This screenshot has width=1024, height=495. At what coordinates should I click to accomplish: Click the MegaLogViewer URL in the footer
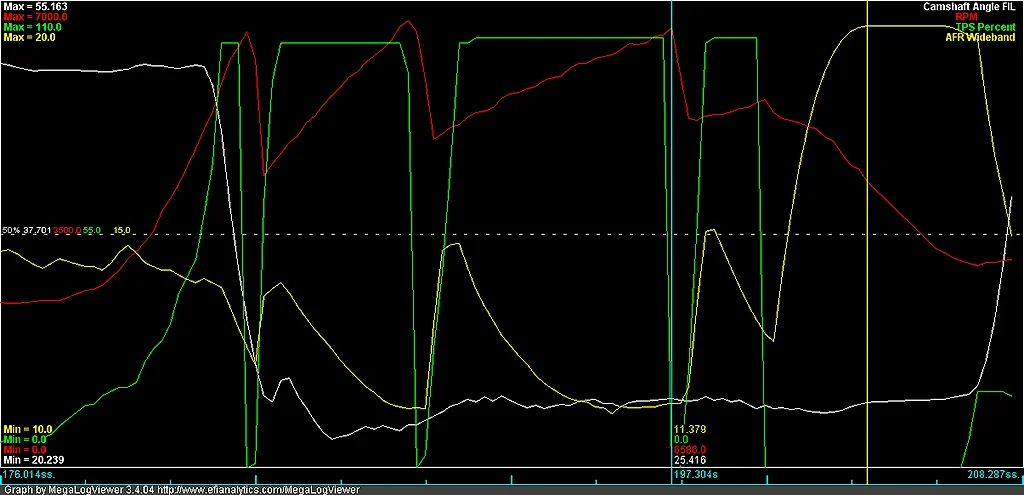pyautogui.click(x=258, y=489)
